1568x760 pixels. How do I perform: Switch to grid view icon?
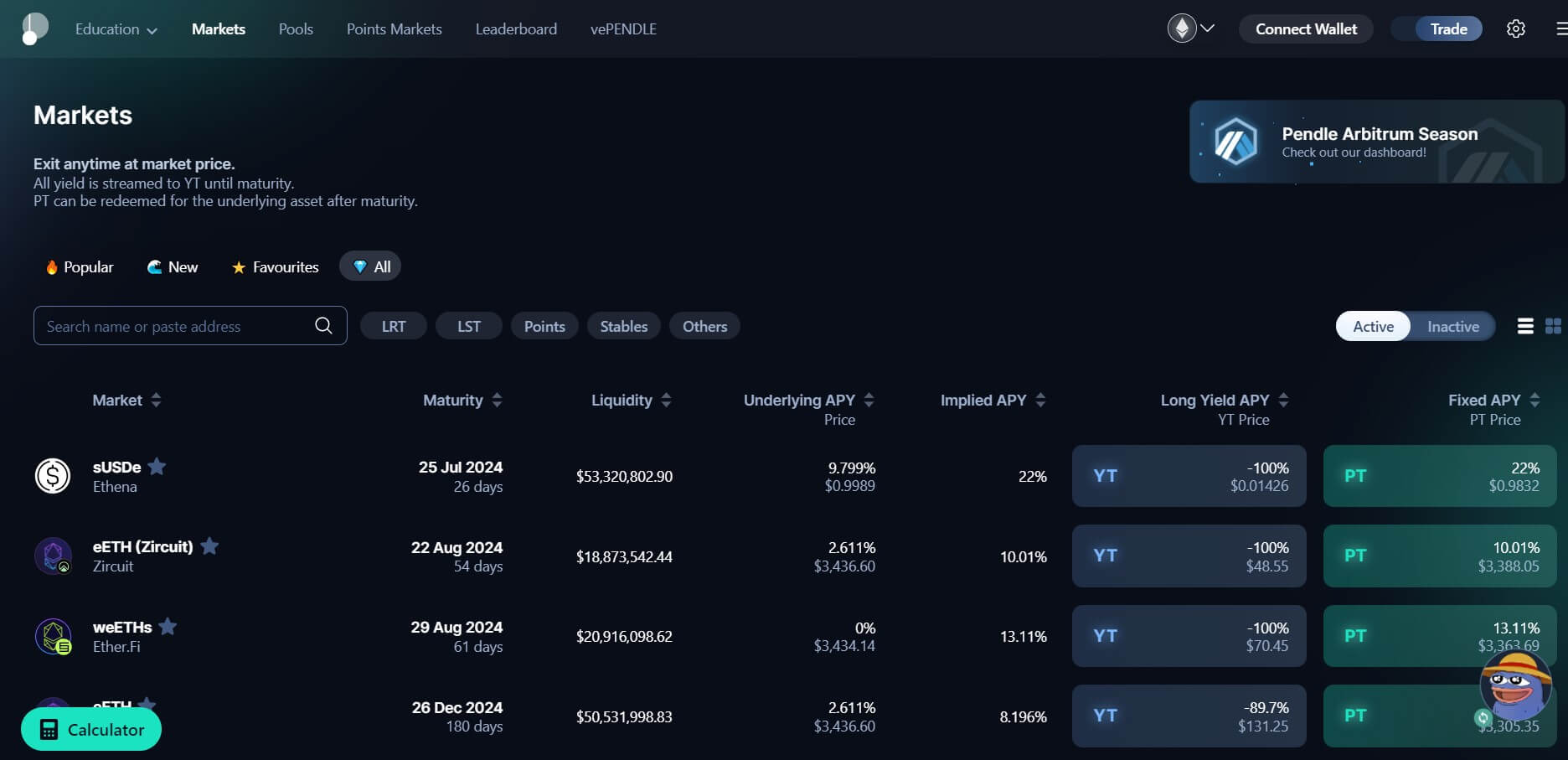(1553, 326)
